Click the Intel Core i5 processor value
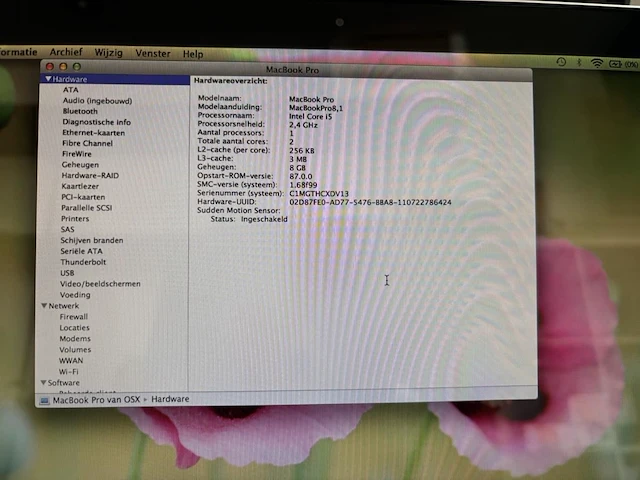Screen dimensions: 640x480 tap(311, 117)
